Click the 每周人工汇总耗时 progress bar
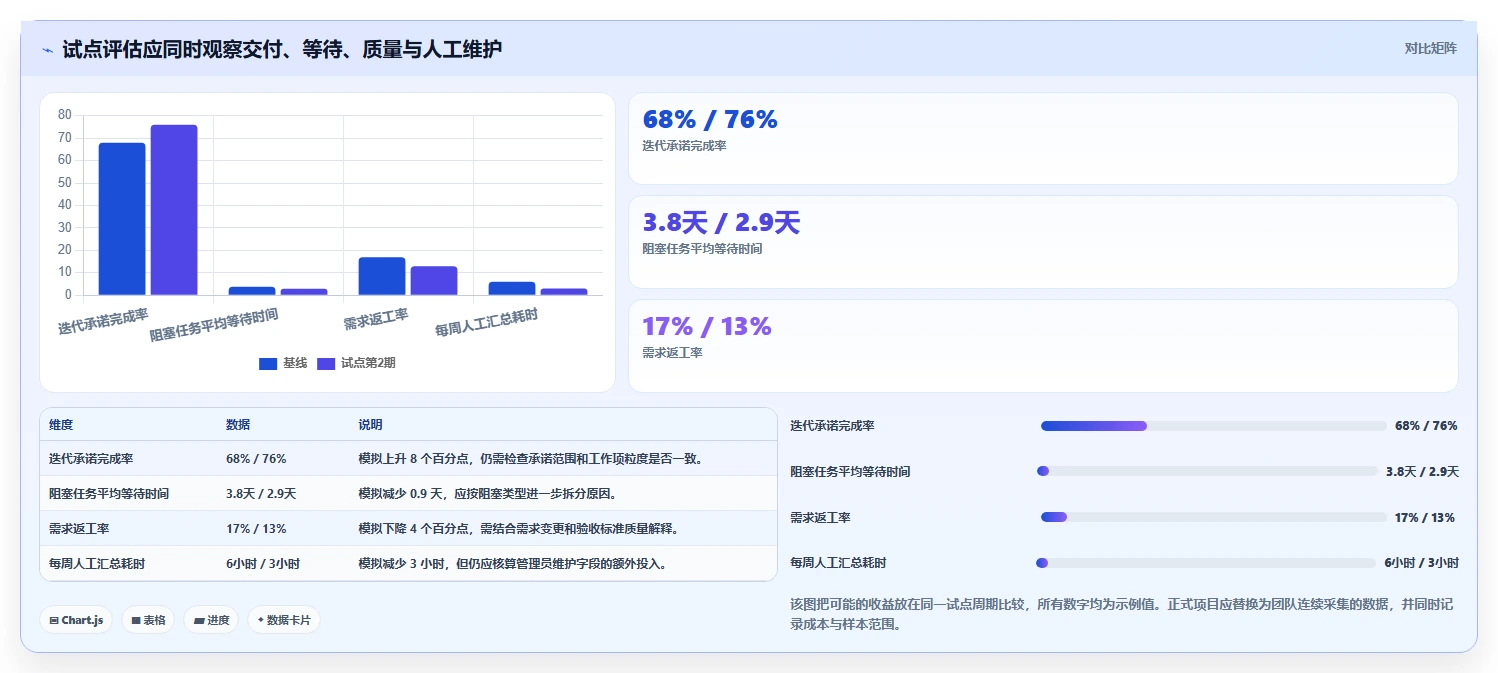Image resolution: width=1498 pixels, height=673 pixels. [x=1206, y=563]
